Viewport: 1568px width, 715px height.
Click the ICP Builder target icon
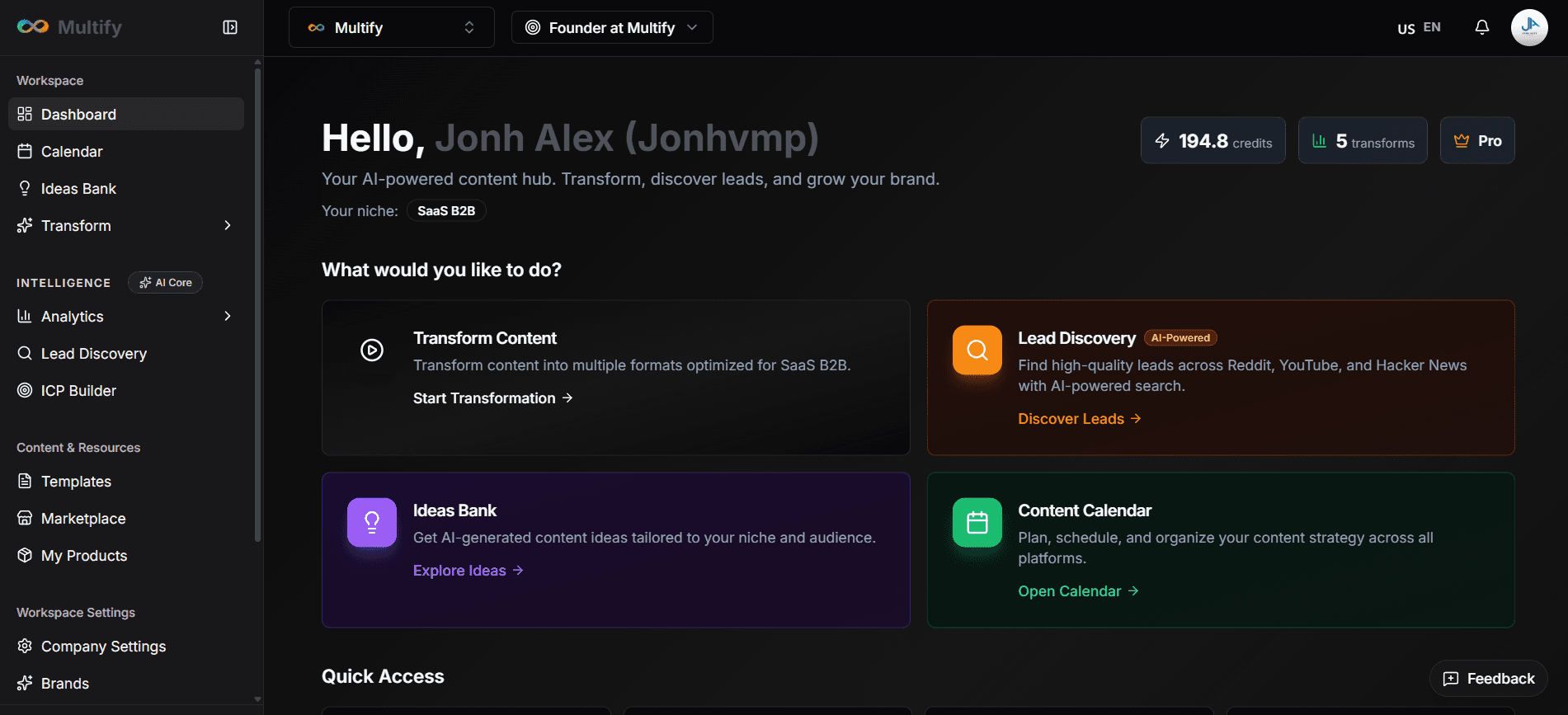pyautogui.click(x=25, y=390)
